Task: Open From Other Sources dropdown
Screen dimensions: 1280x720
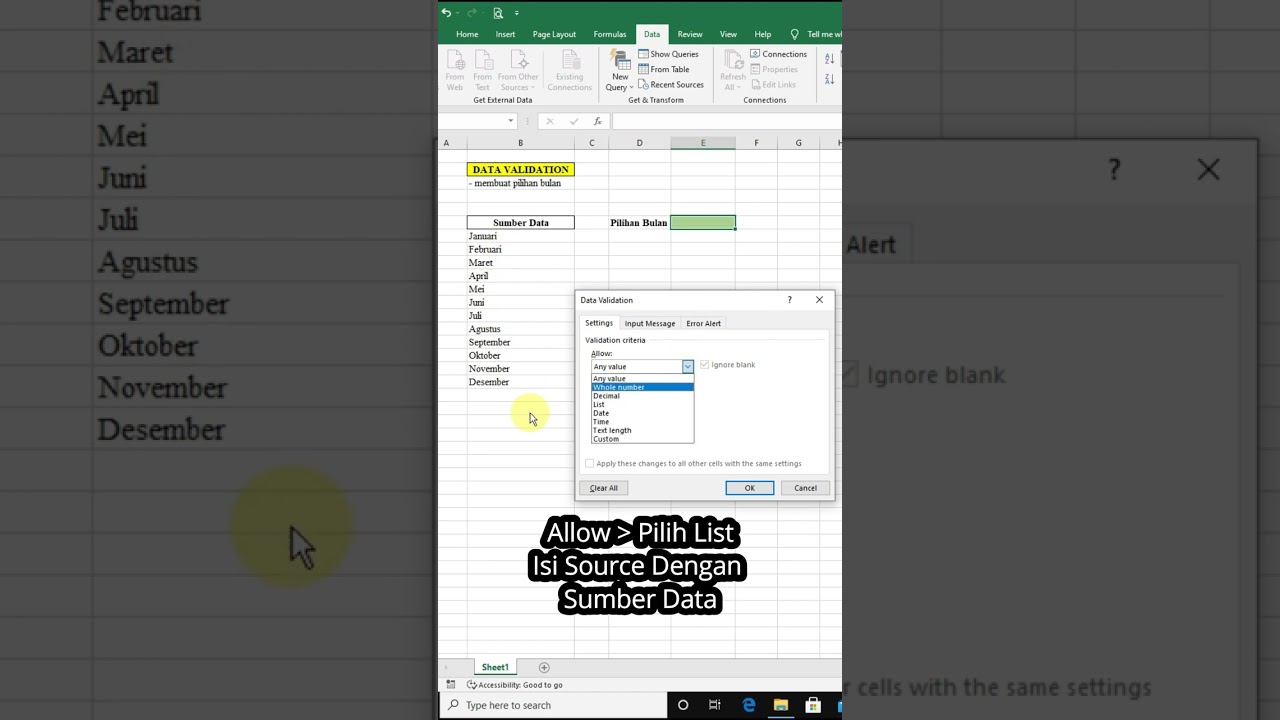Action: 518,70
